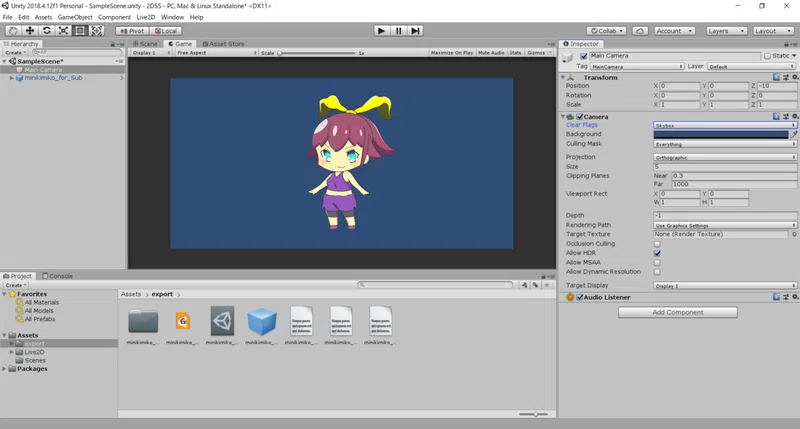The image size is (800, 429).
Task: Select the blue cube prefab asset thumbnail
Action: tap(262, 321)
